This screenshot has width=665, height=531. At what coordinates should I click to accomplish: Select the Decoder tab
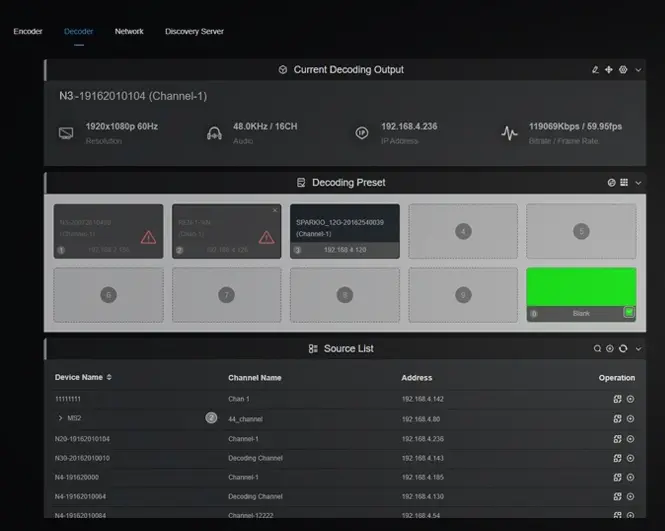click(x=78, y=31)
